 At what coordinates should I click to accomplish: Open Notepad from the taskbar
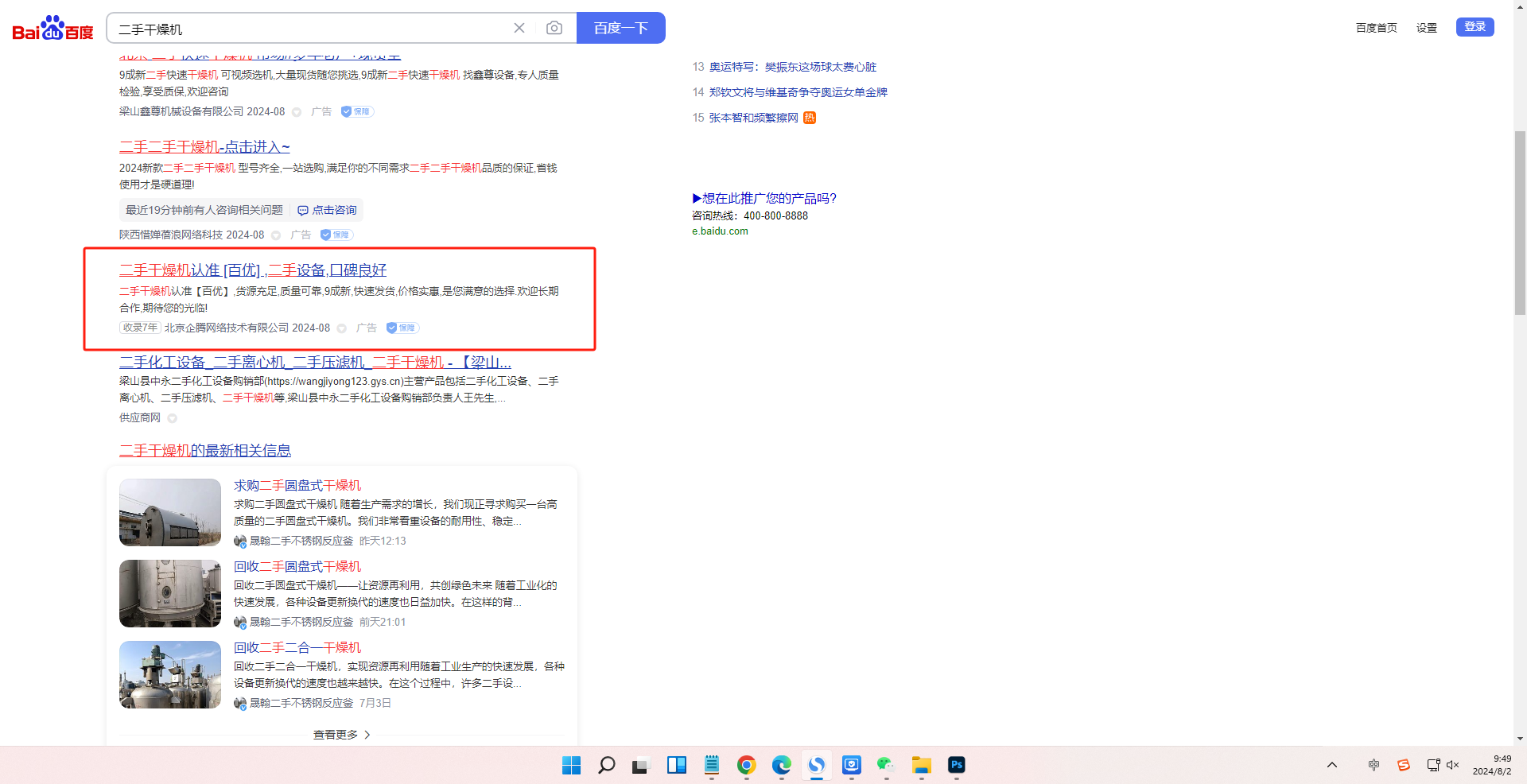pos(711,765)
